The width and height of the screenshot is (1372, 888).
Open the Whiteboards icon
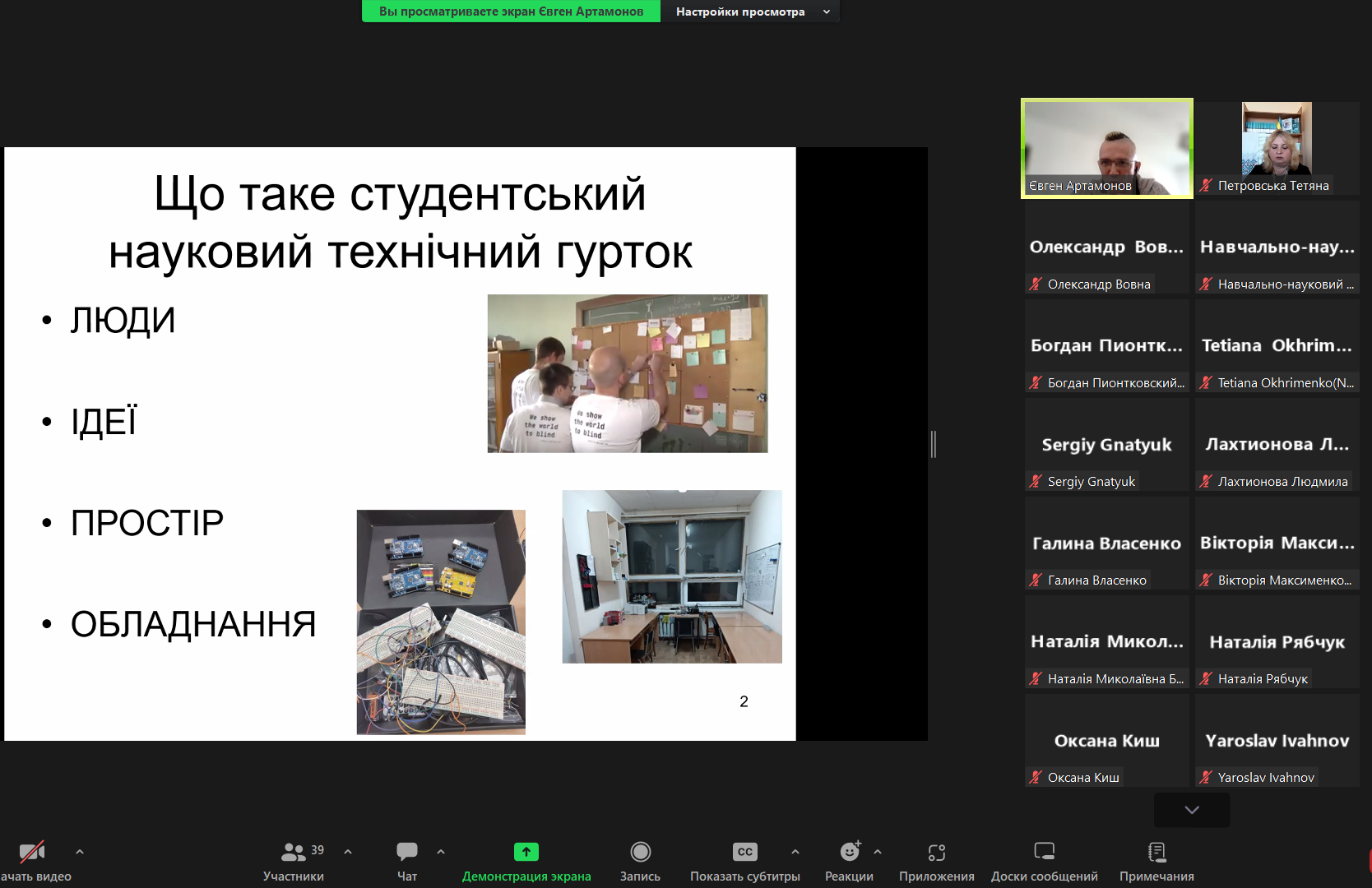coord(1044,852)
